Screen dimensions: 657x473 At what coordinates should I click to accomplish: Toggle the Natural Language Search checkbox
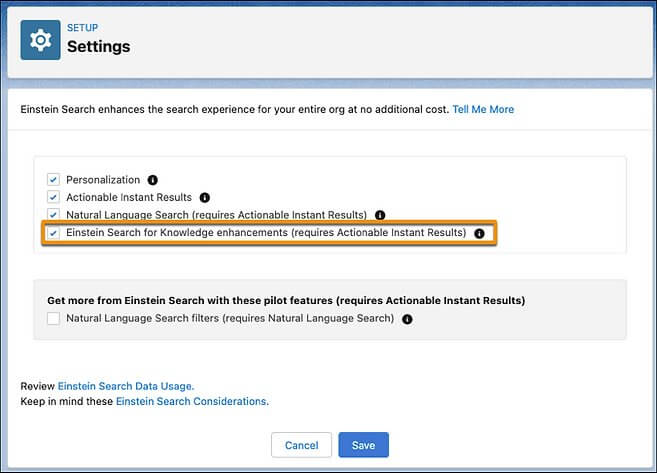click(54, 215)
